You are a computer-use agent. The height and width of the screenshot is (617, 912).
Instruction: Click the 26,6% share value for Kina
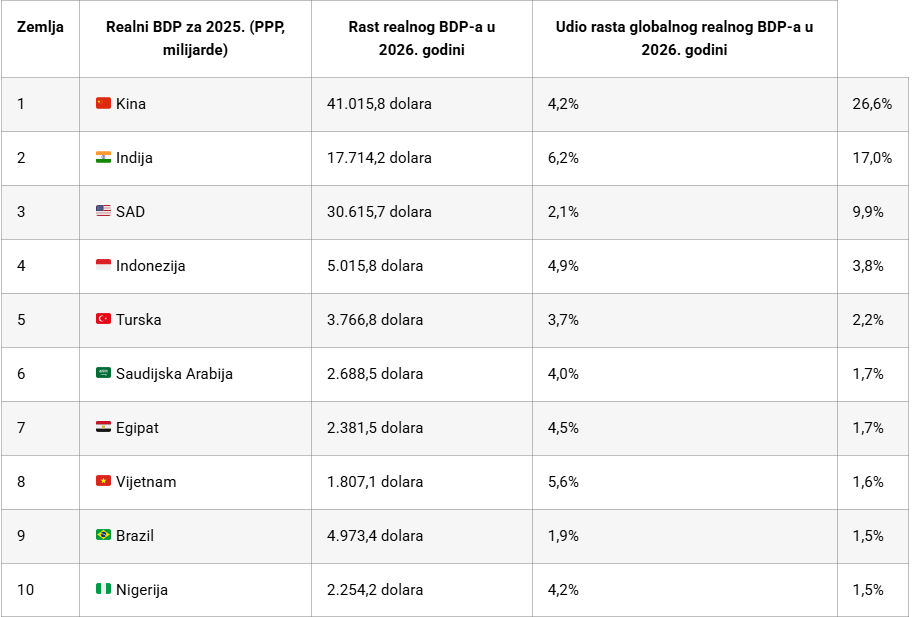(872, 104)
